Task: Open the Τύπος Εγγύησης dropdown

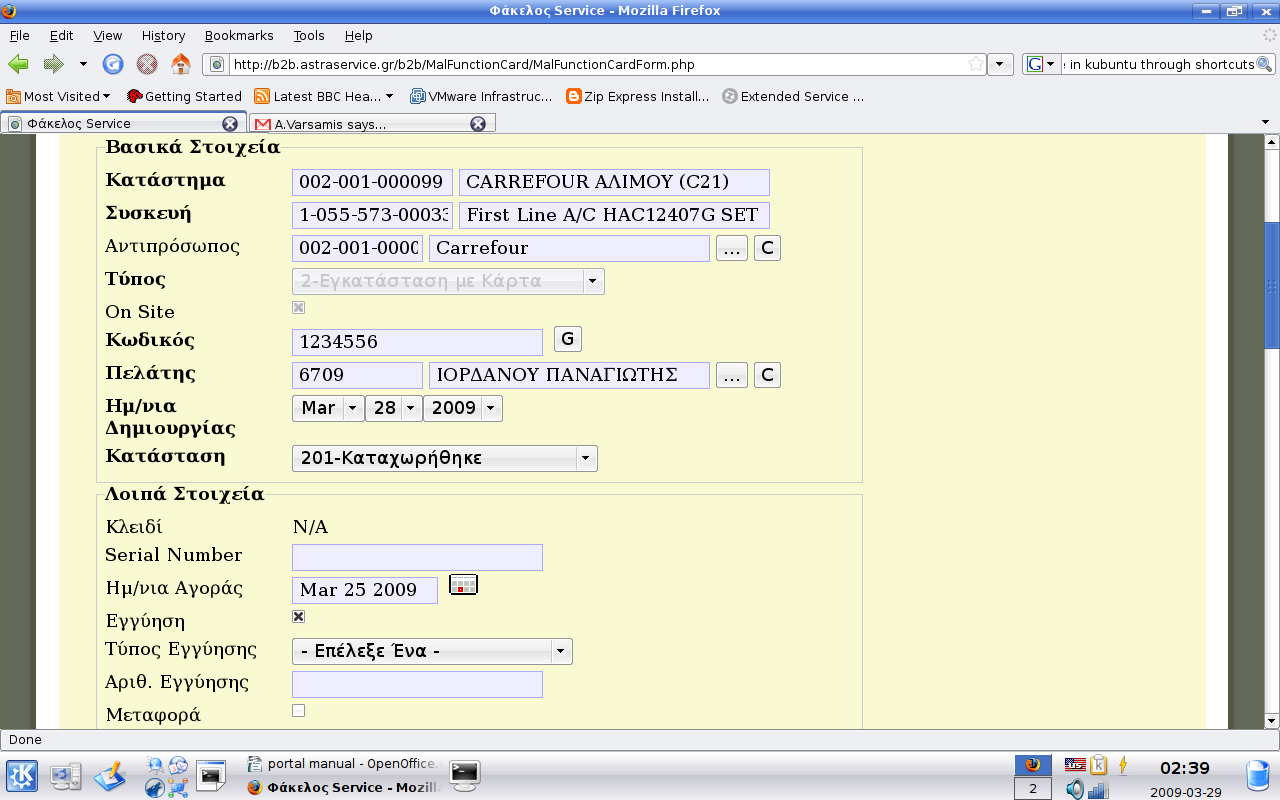Action: (432, 651)
